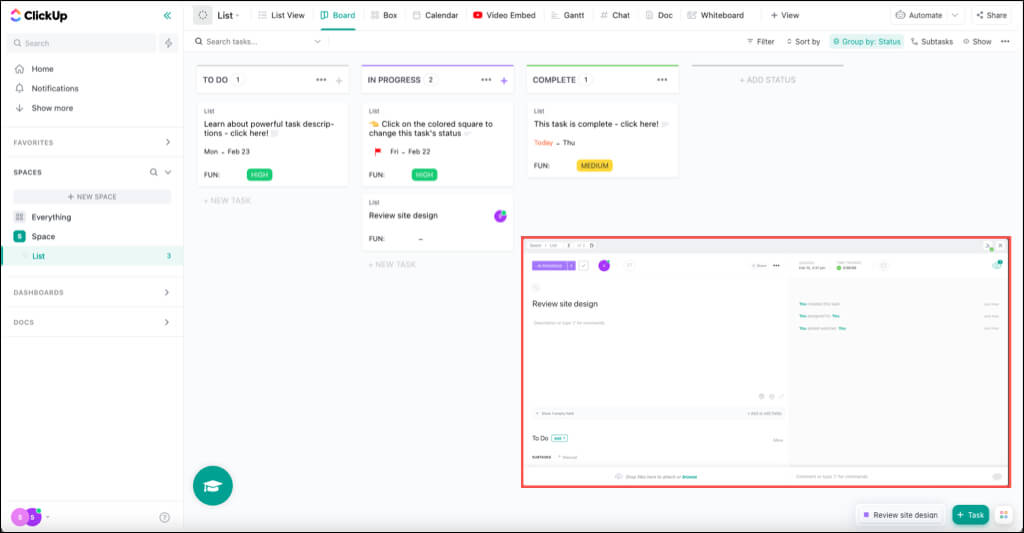The image size is (1024, 533).
Task: Click the apps grid icon beside Task button
Action: pyautogui.click(x=1003, y=514)
